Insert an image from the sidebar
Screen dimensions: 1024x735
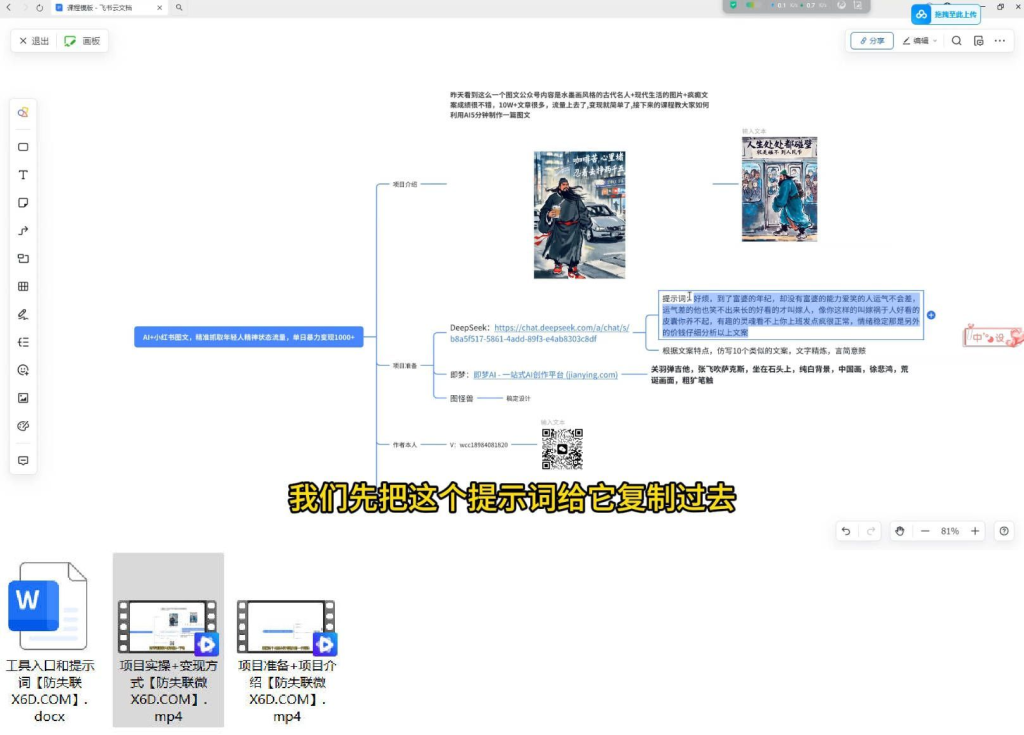(x=23, y=398)
